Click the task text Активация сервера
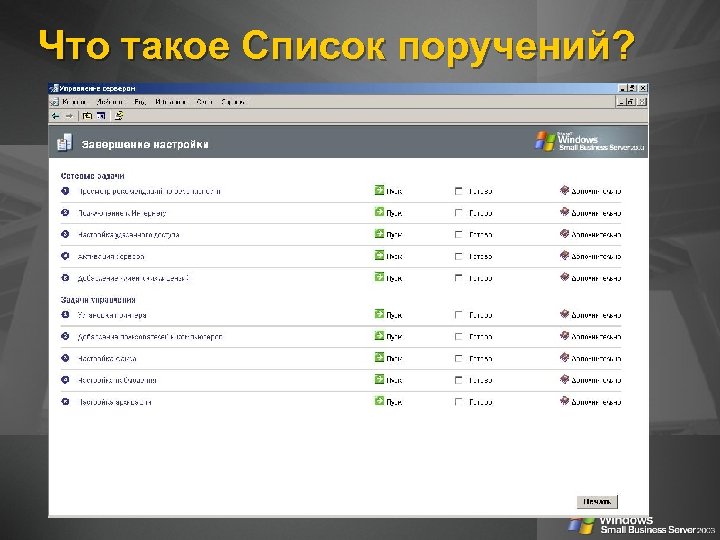 (x=111, y=256)
